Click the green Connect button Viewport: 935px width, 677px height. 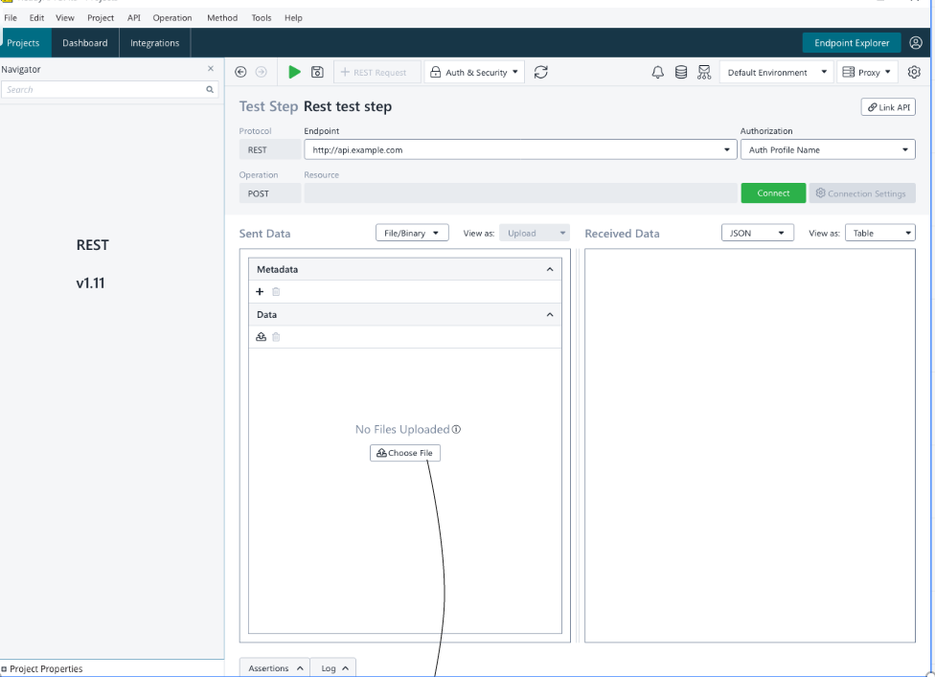pyautogui.click(x=773, y=193)
